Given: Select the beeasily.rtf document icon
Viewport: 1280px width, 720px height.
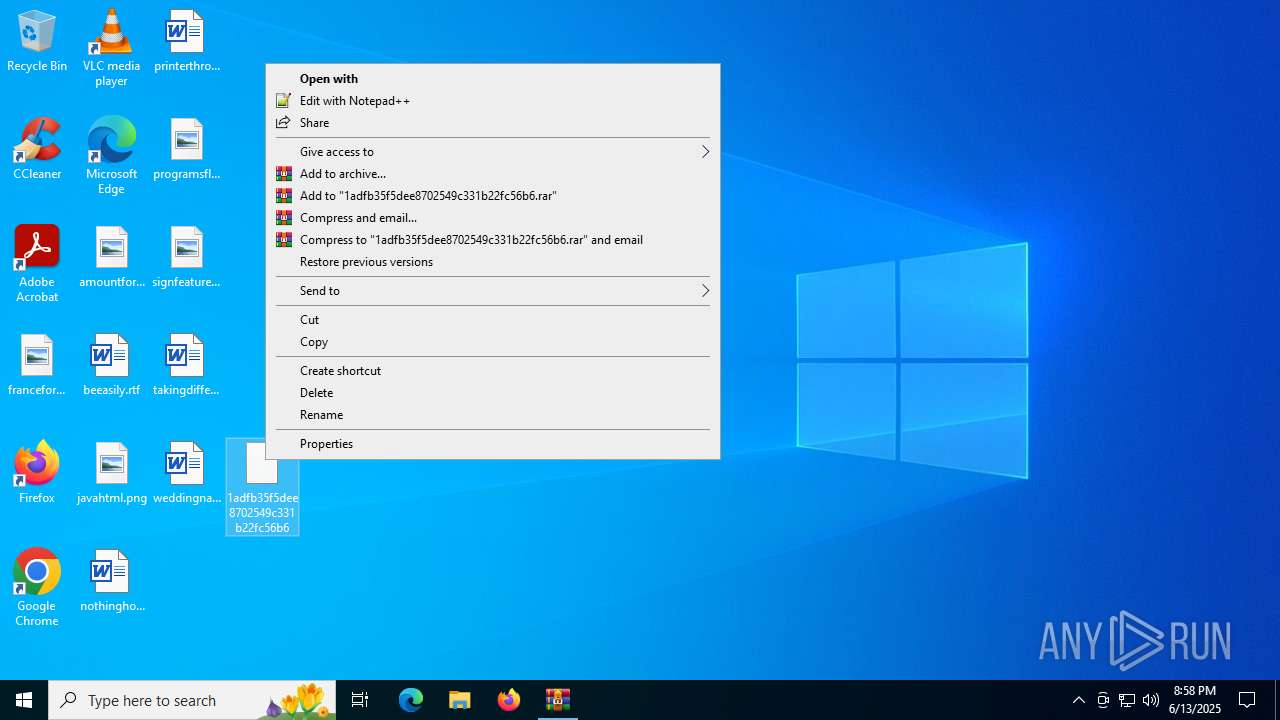Looking at the screenshot, I should coord(111,366).
